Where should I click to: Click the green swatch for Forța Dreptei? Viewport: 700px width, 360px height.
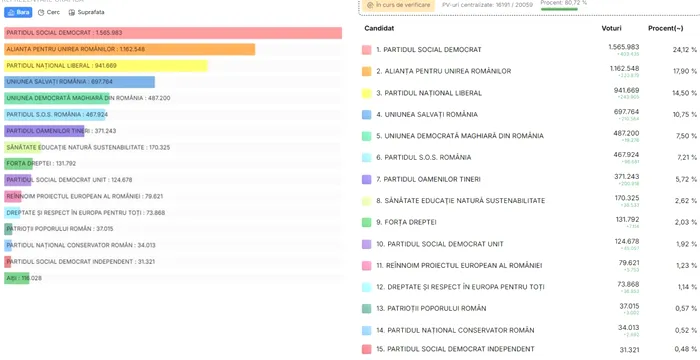(x=367, y=222)
